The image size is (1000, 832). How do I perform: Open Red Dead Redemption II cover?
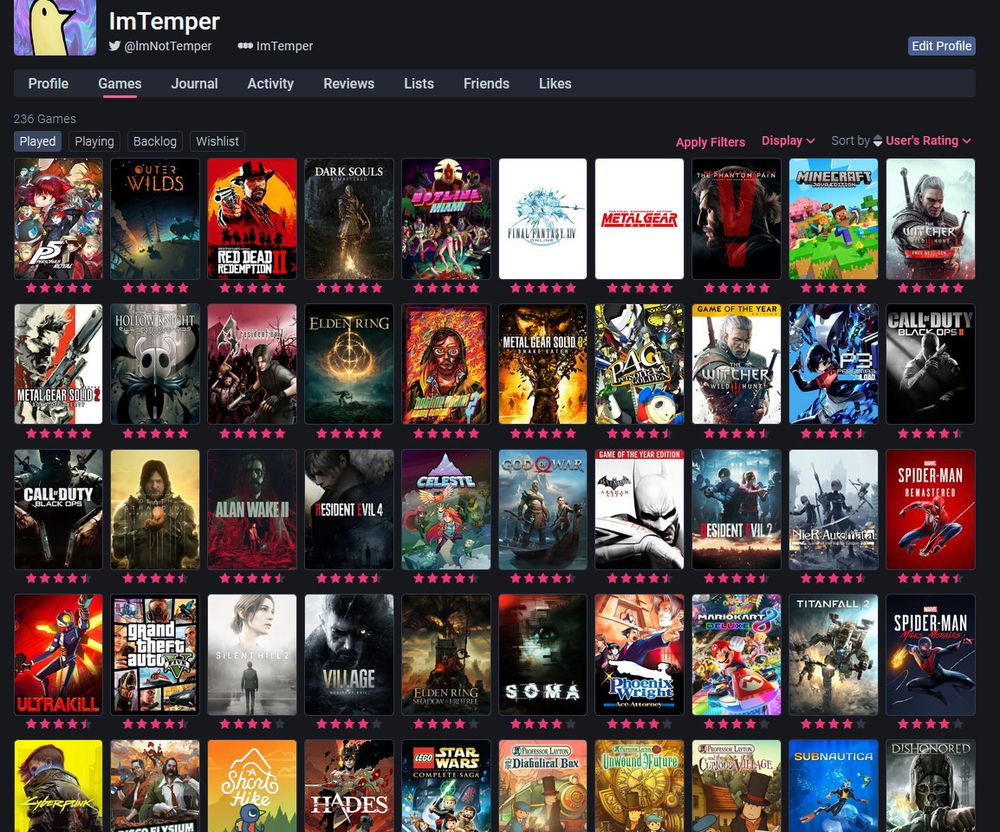pyautogui.click(x=252, y=219)
